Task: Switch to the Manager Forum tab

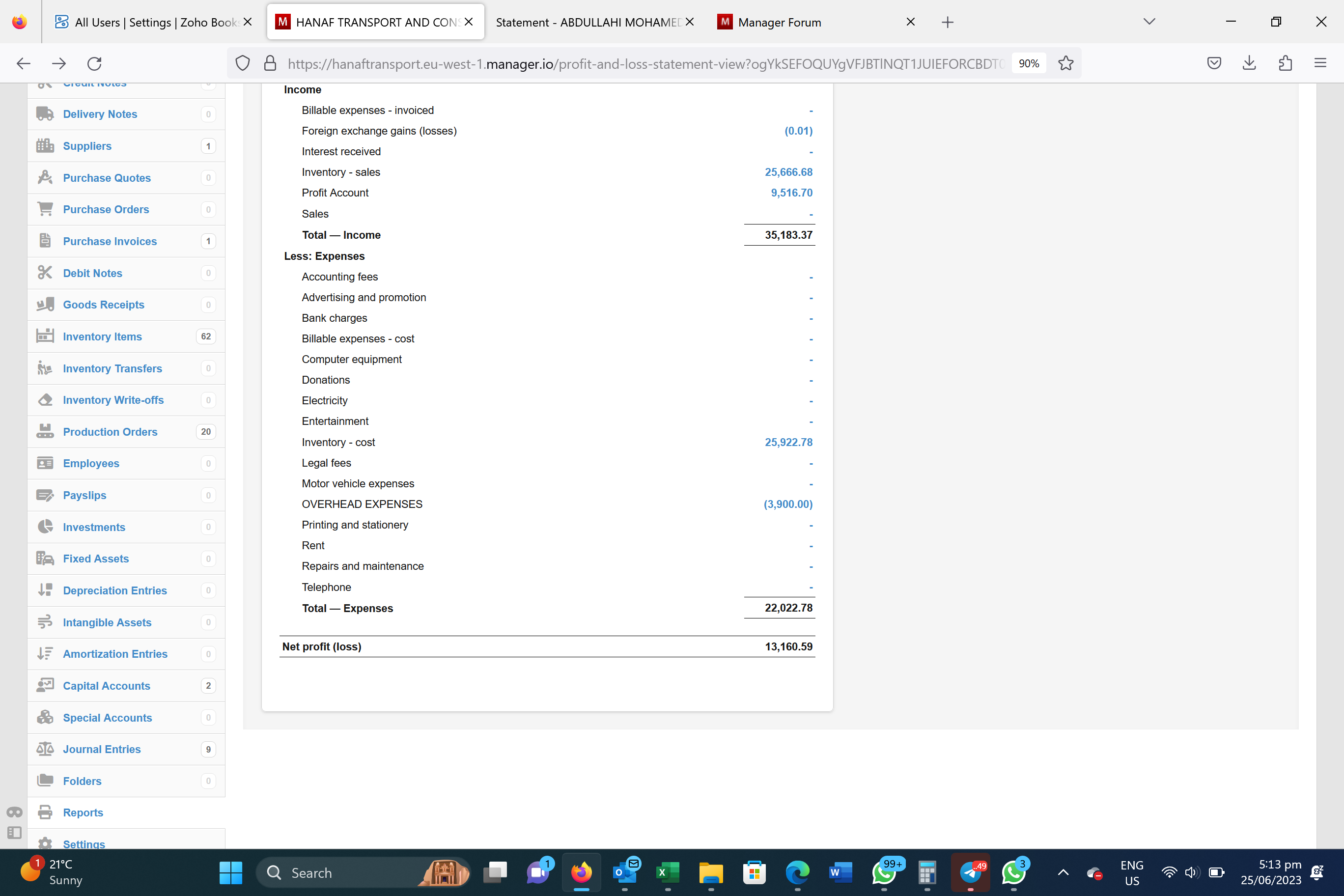Action: click(x=780, y=22)
